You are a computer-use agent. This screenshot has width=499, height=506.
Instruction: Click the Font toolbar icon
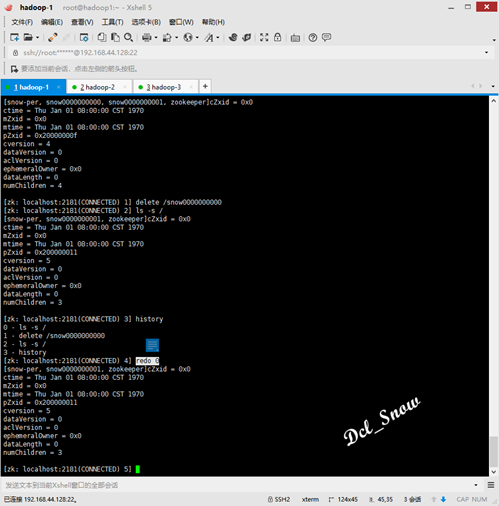point(209,37)
